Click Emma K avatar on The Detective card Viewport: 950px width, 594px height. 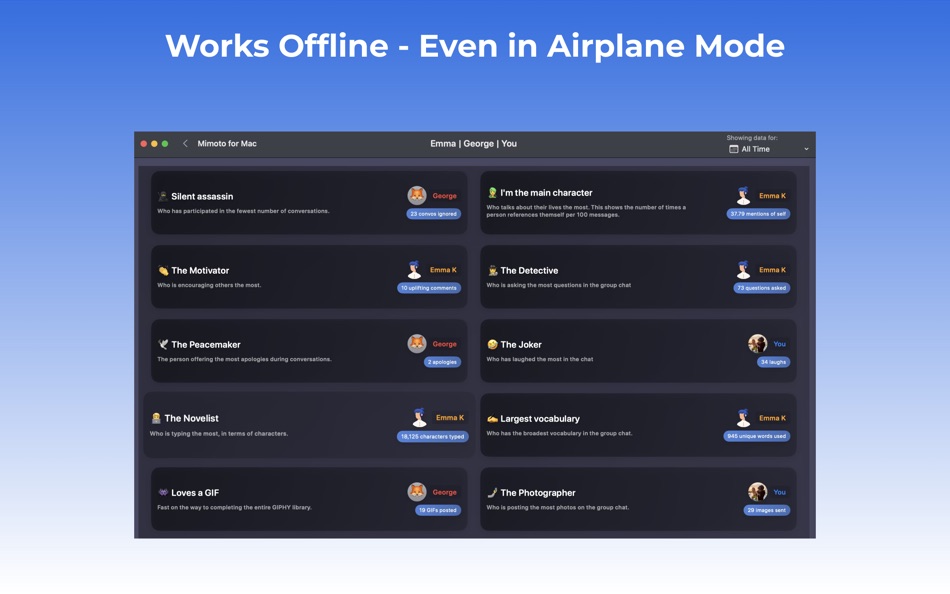[743, 269]
